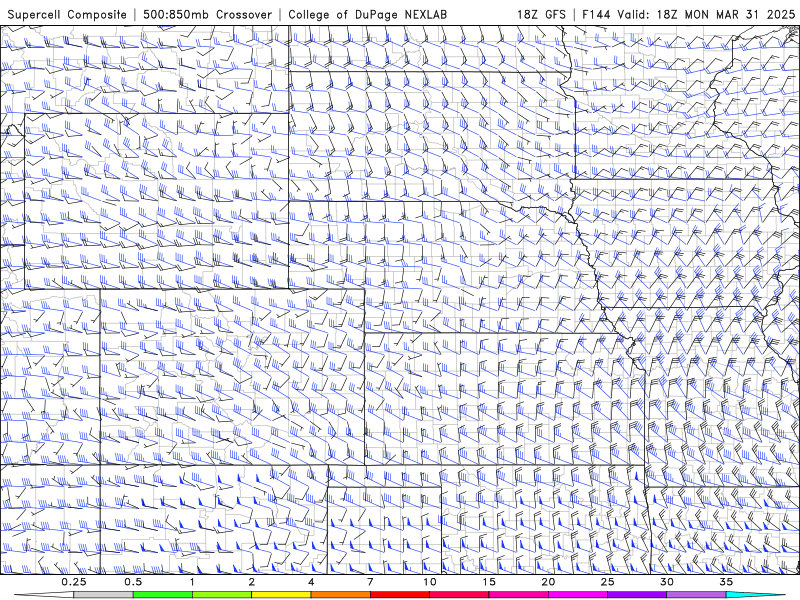Click the violet 25–30 color bar segment
The image size is (800, 600).
637,595
